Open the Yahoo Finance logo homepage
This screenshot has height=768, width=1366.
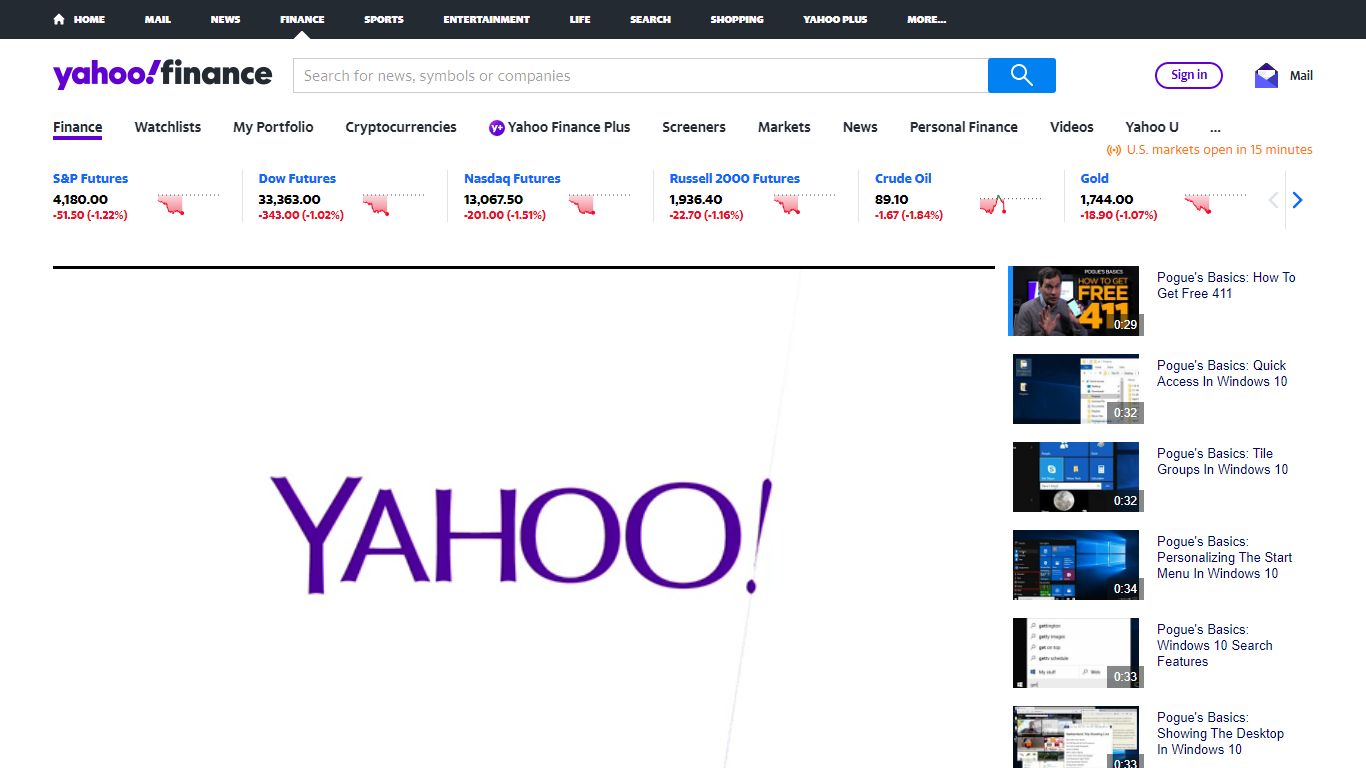pyautogui.click(x=162, y=75)
